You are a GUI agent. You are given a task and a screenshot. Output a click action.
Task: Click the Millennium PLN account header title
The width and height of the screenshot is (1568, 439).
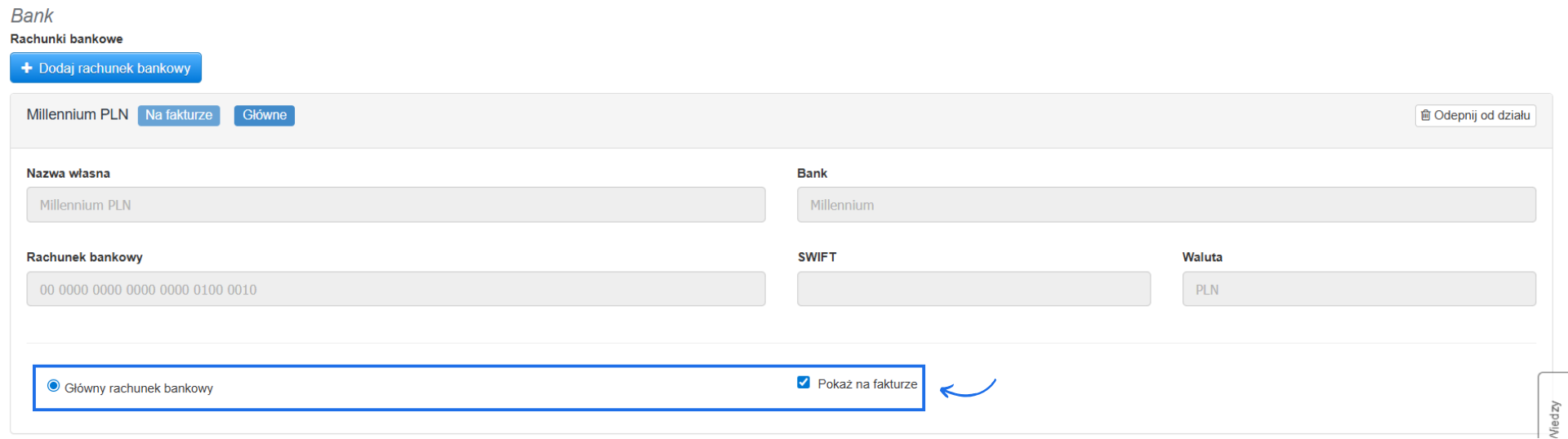[x=78, y=115]
